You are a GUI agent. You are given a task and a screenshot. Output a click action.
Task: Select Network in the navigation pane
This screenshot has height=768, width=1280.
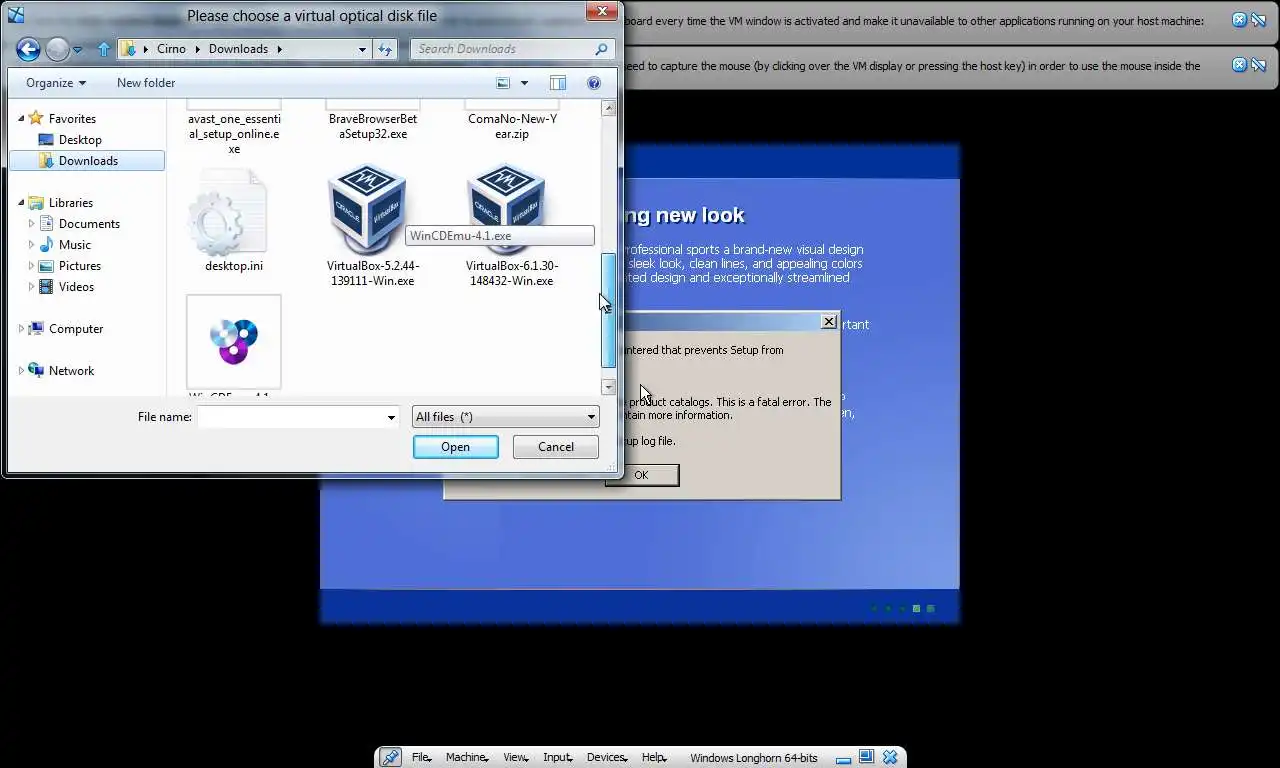71,370
